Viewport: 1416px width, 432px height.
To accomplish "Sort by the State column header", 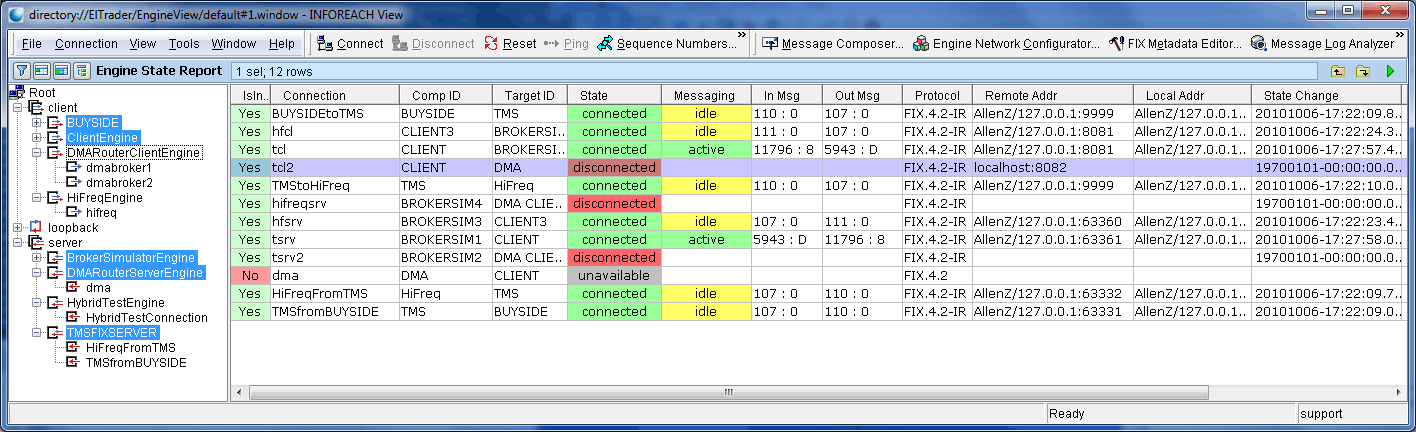I will pos(614,95).
